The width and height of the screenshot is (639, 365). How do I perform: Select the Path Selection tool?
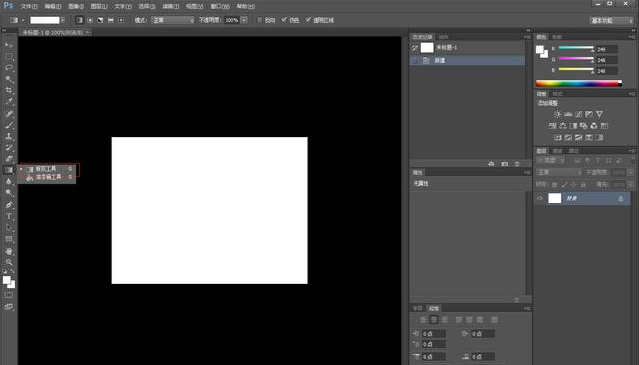pos(9,228)
